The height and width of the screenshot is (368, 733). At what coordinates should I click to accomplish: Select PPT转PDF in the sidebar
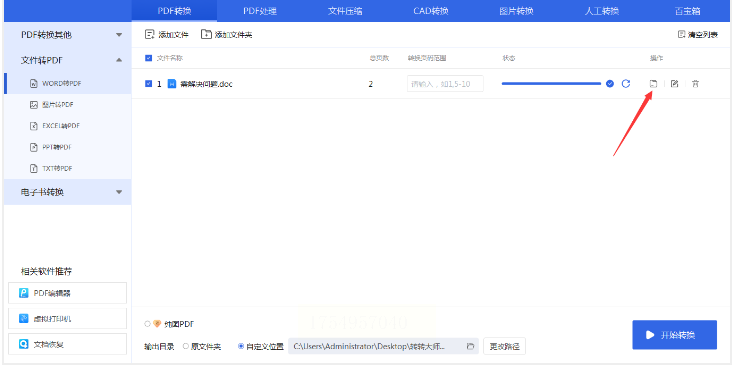[68, 147]
